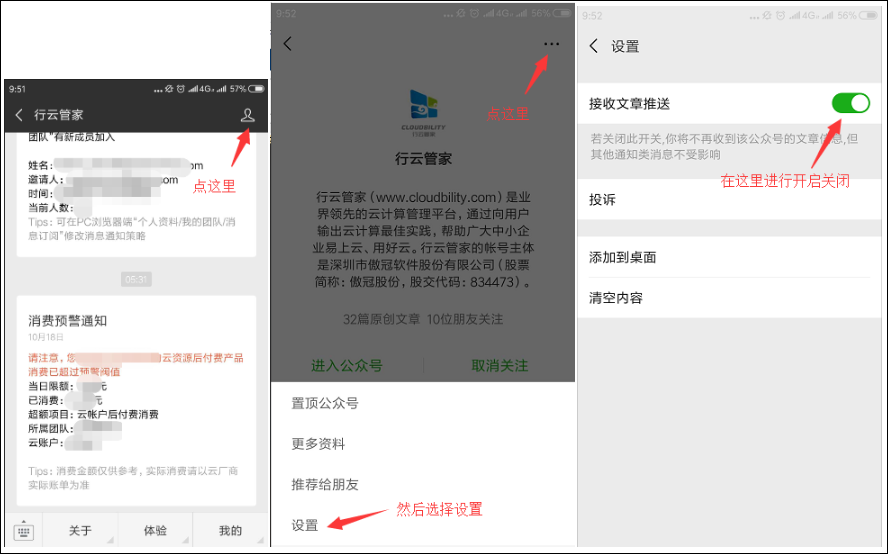Tap the Cloudbility logo avatar
Image resolution: width=888 pixels, height=554 pixels.
click(x=424, y=113)
